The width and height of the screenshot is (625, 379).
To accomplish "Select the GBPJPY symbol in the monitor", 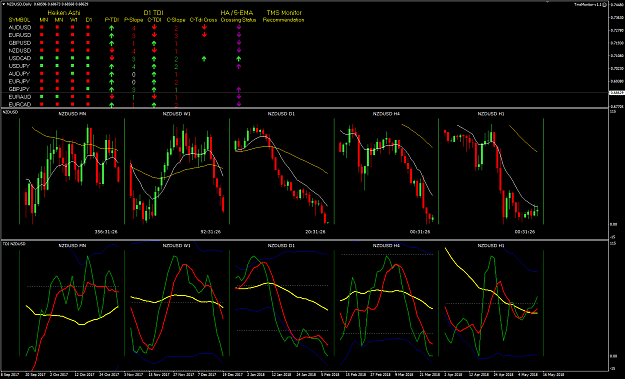I will pyautogui.click(x=19, y=89).
